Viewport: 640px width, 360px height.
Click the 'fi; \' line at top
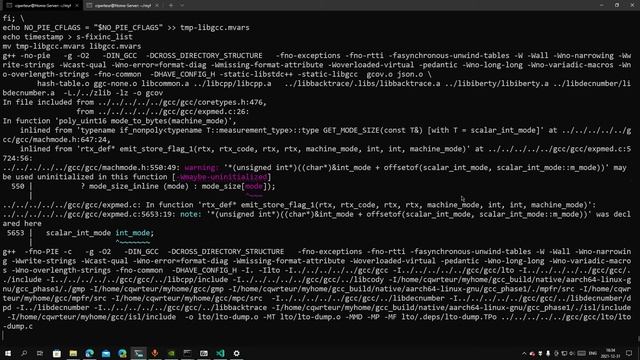pyautogui.click(x=13, y=18)
